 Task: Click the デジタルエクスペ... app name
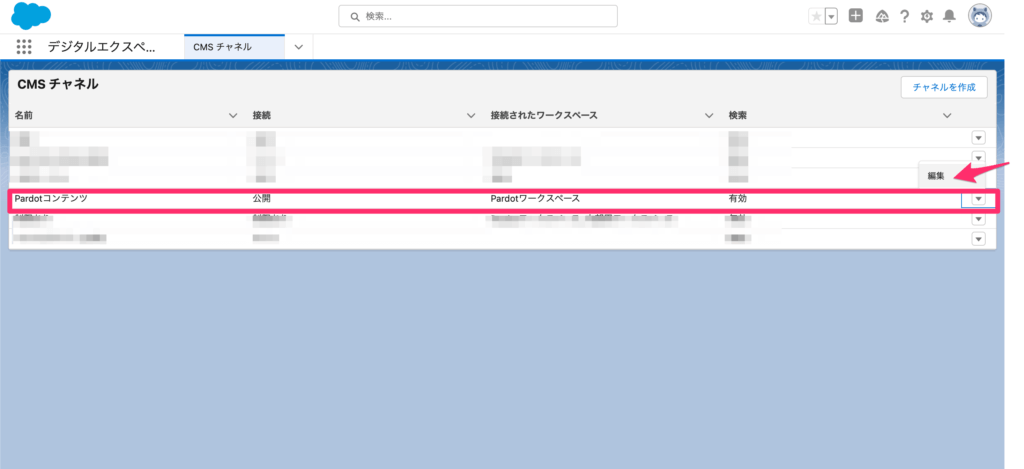(x=102, y=46)
